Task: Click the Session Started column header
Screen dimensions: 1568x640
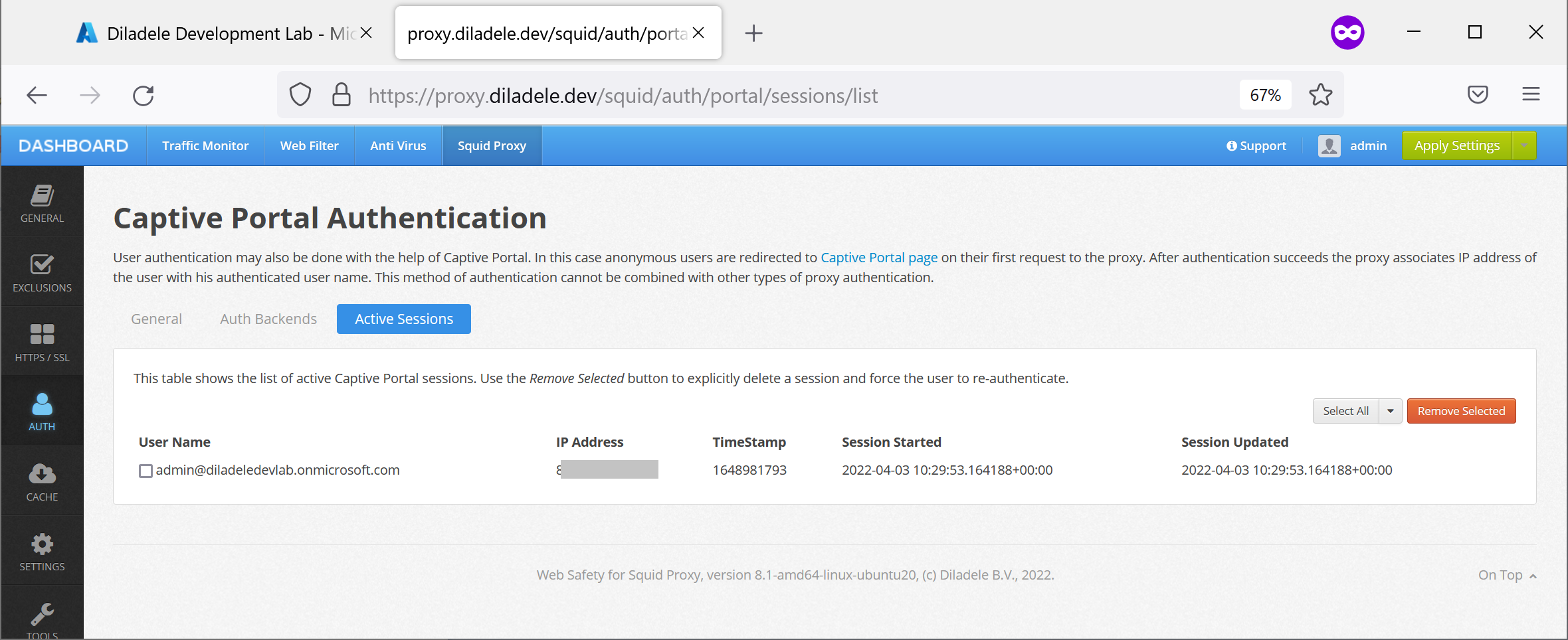Action: point(892,442)
